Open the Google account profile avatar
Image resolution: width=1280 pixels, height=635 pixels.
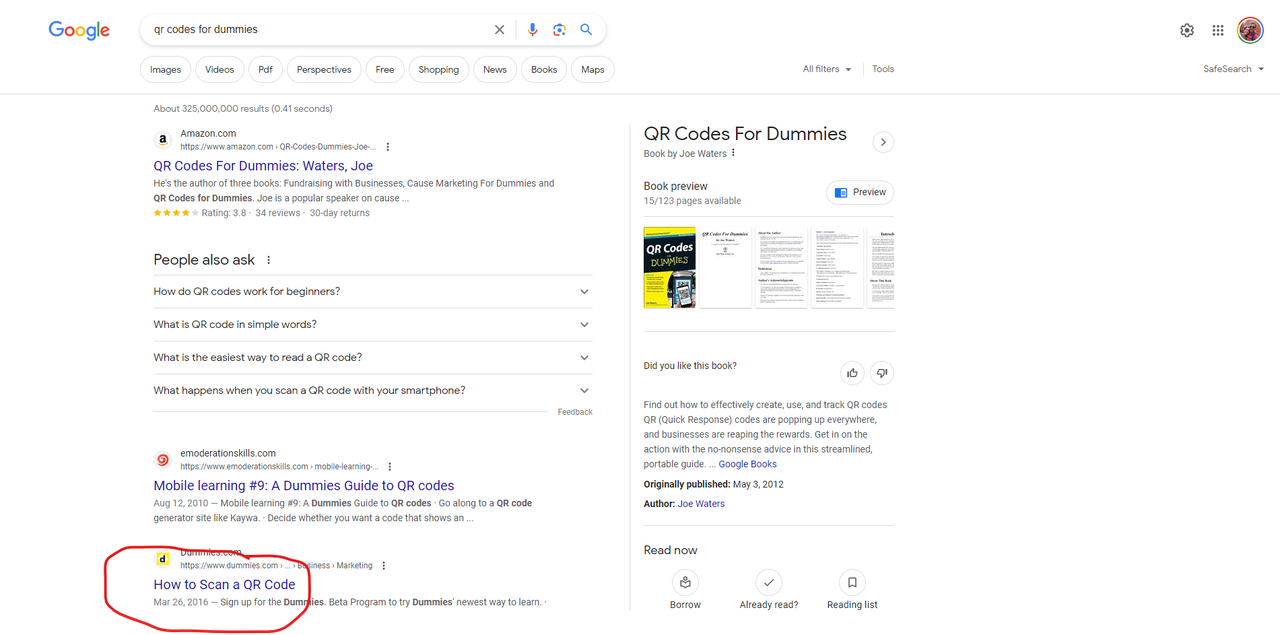[1250, 30]
